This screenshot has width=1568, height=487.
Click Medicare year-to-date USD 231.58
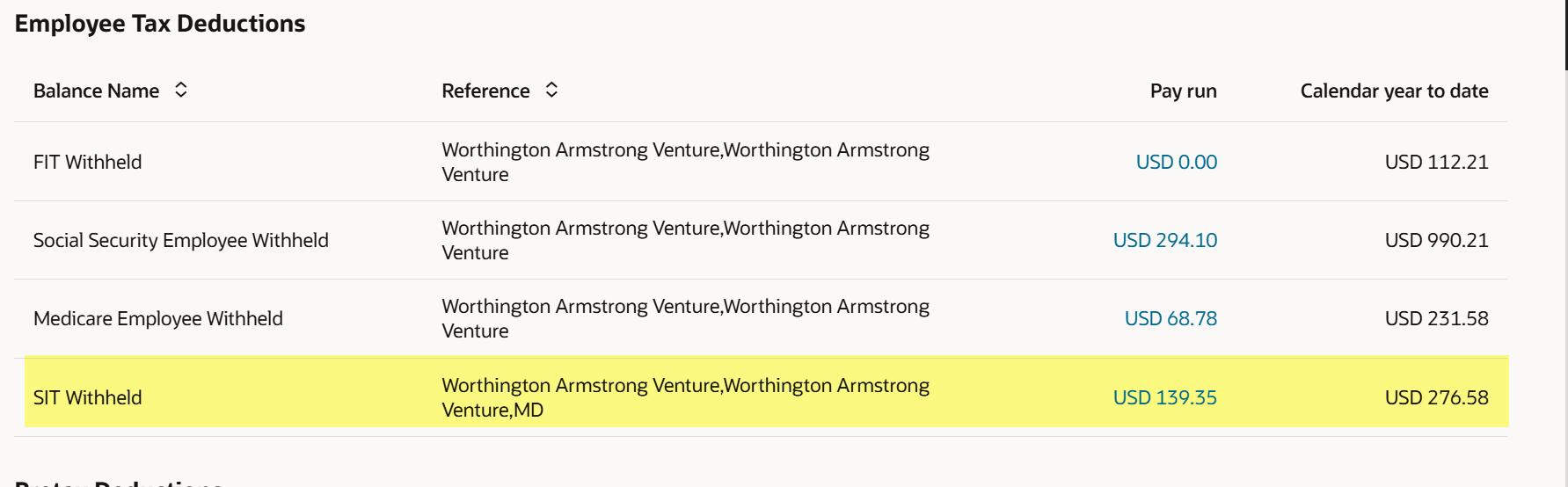[x=1437, y=318]
